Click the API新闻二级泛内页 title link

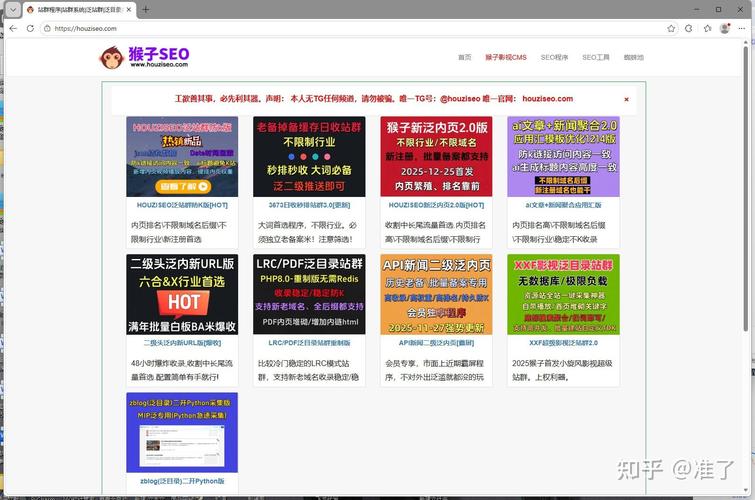coord(436,343)
